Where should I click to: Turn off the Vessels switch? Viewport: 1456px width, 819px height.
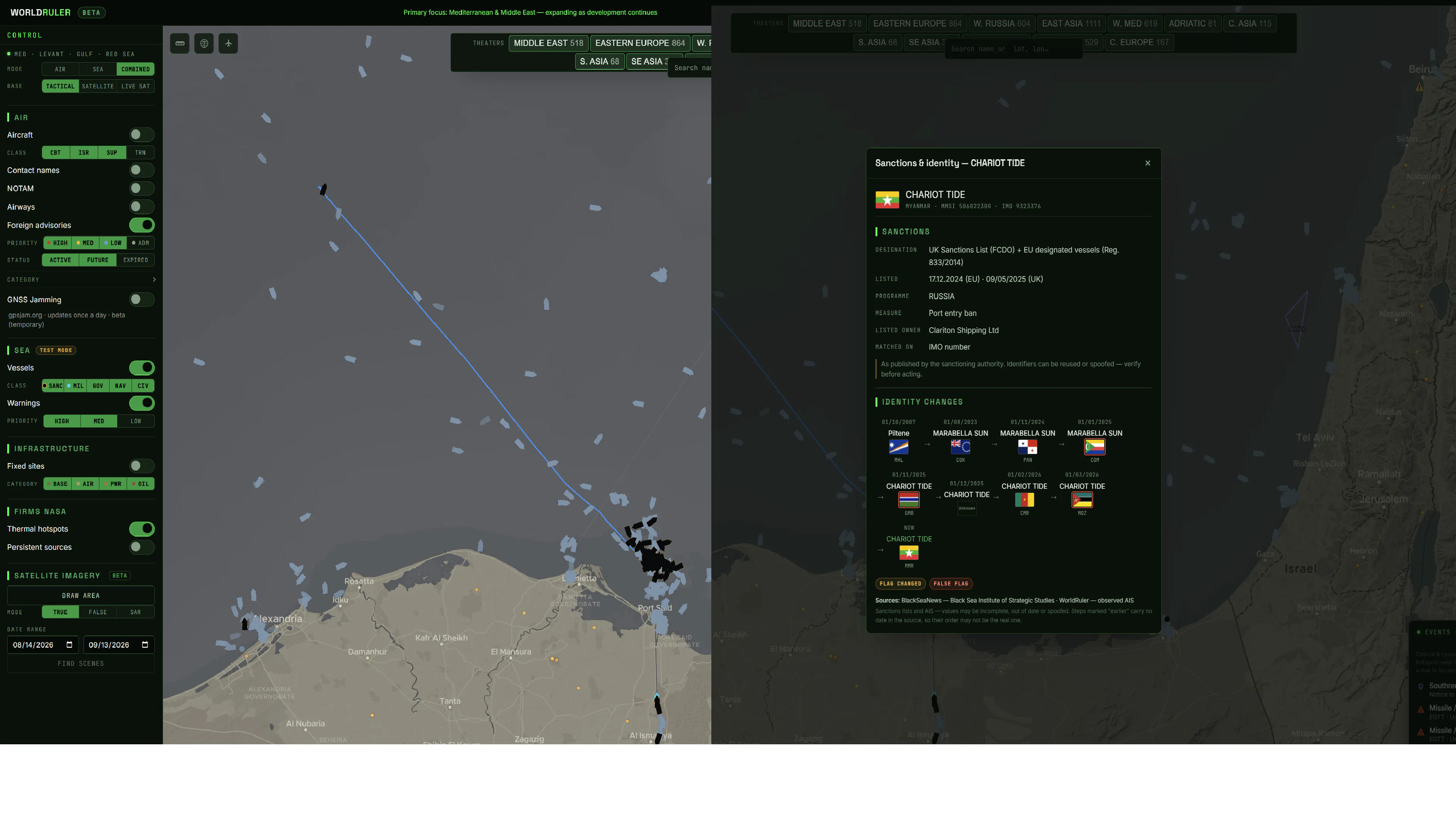click(x=141, y=368)
